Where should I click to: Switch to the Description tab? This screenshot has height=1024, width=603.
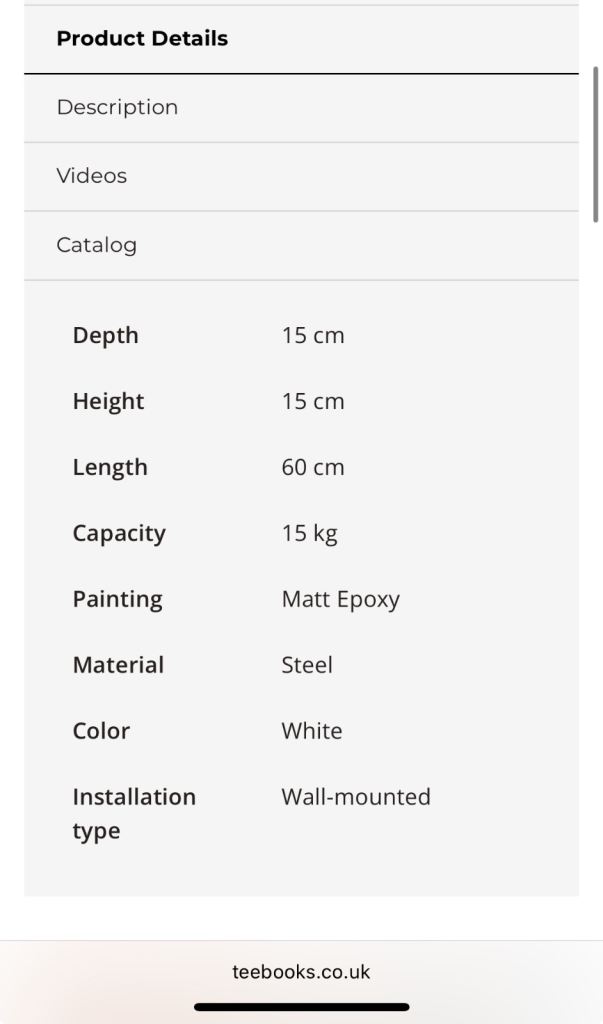(117, 107)
